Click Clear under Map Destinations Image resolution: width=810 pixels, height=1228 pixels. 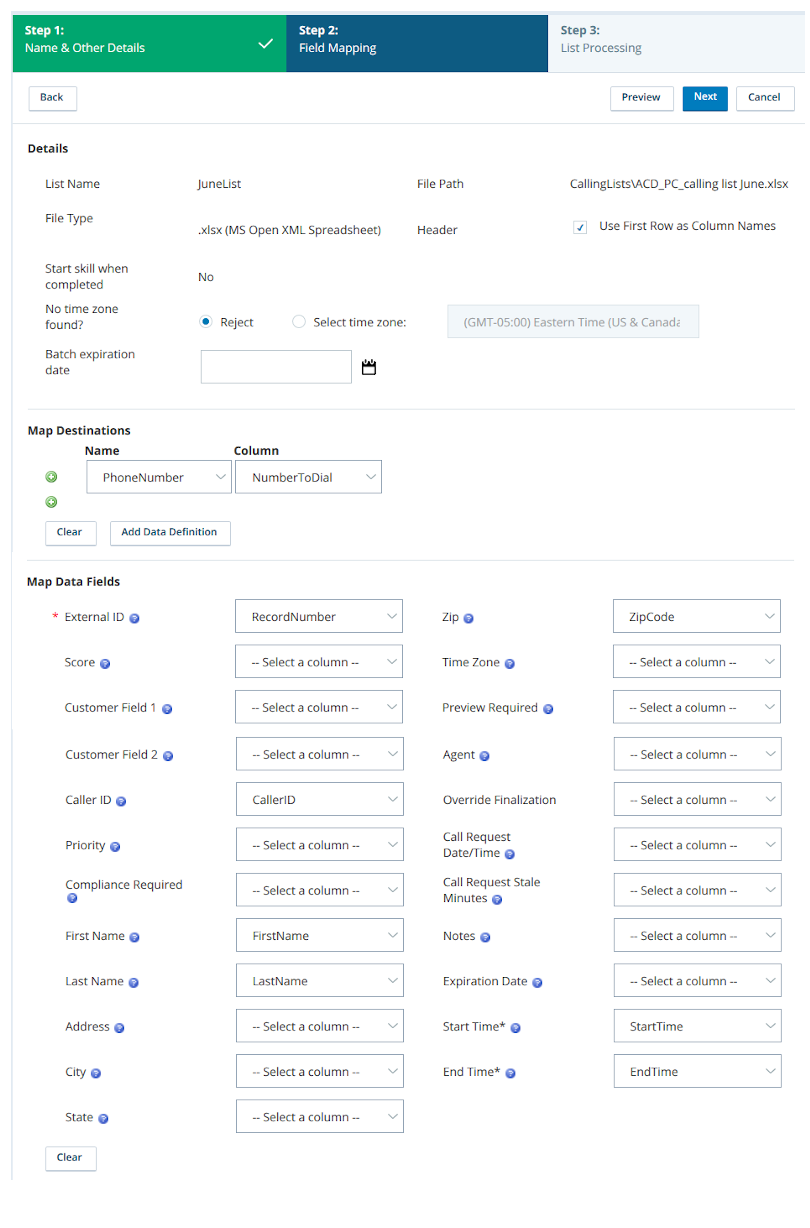pyautogui.click(x=70, y=533)
